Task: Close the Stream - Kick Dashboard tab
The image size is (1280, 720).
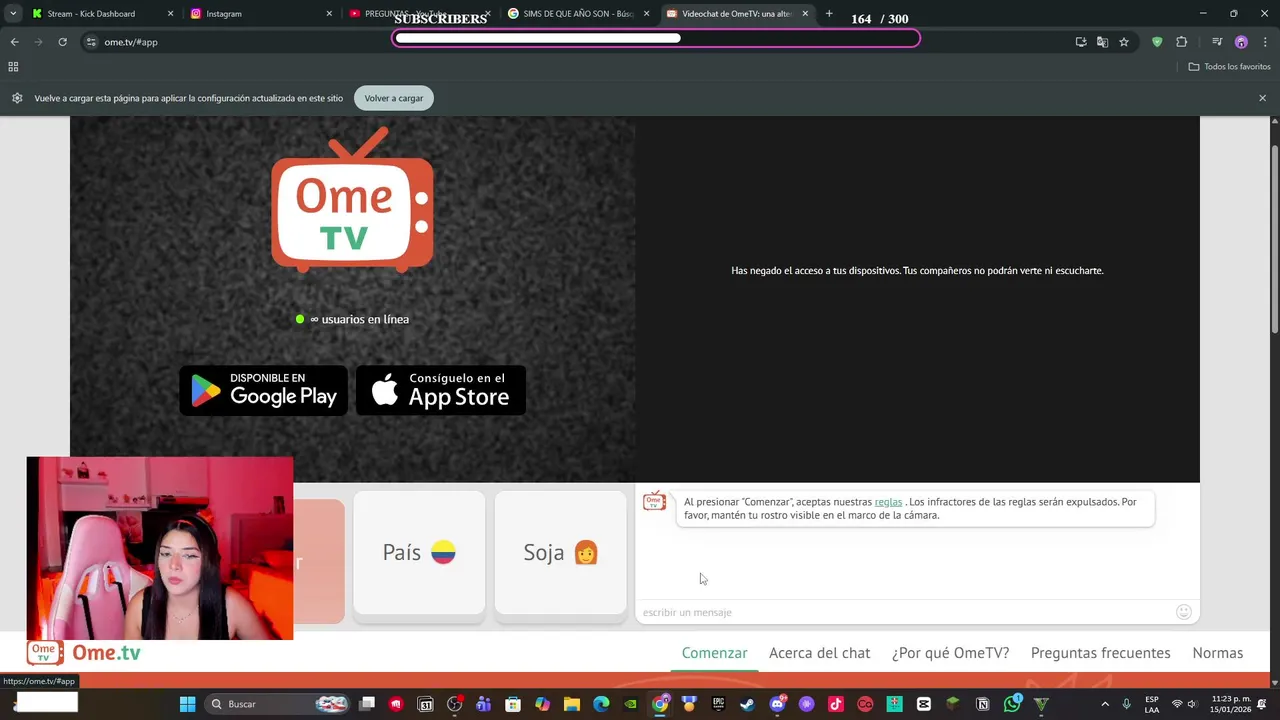Action: [x=170, y=14]
